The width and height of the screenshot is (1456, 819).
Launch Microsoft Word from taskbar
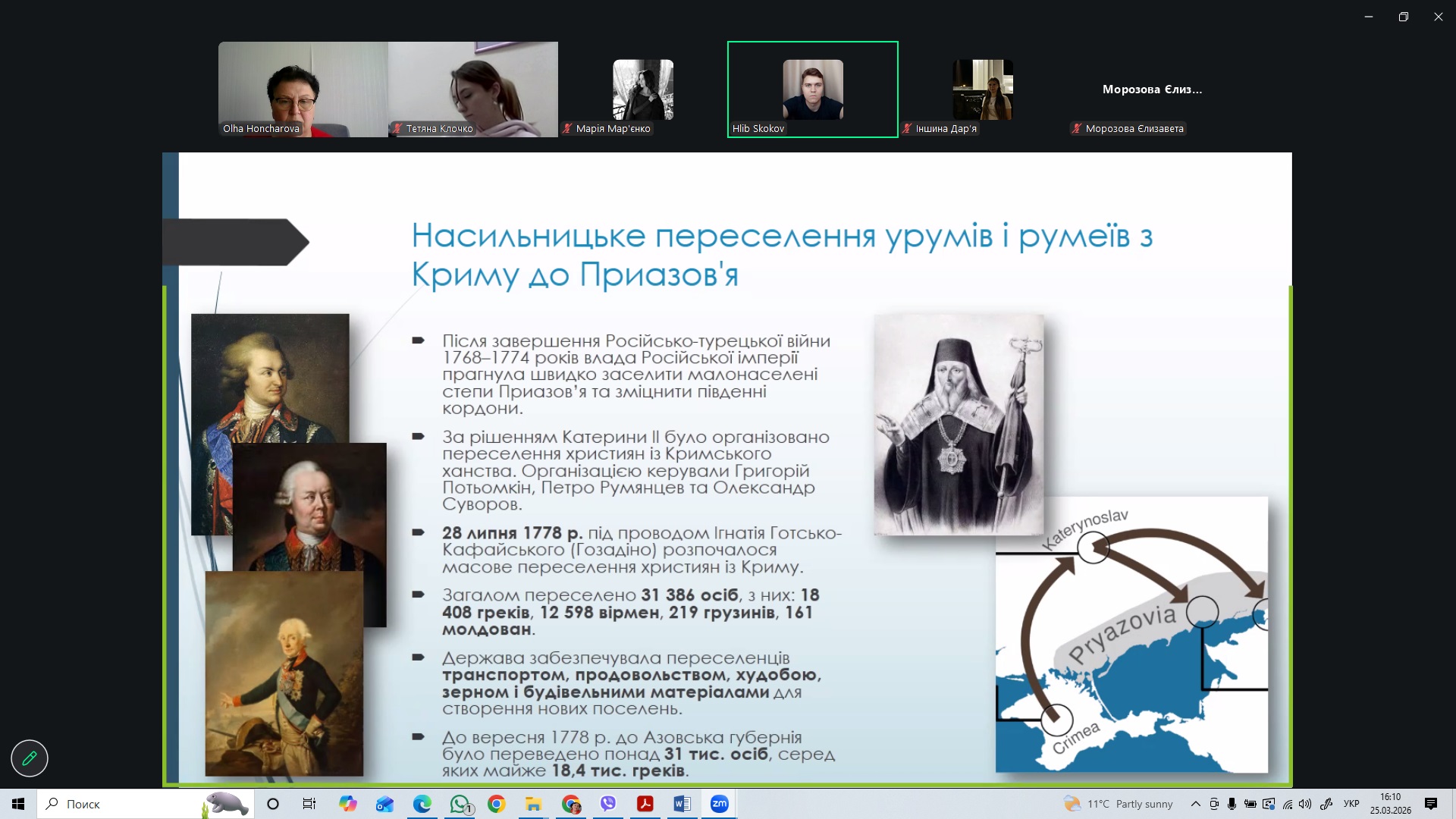tap(682, 804)
